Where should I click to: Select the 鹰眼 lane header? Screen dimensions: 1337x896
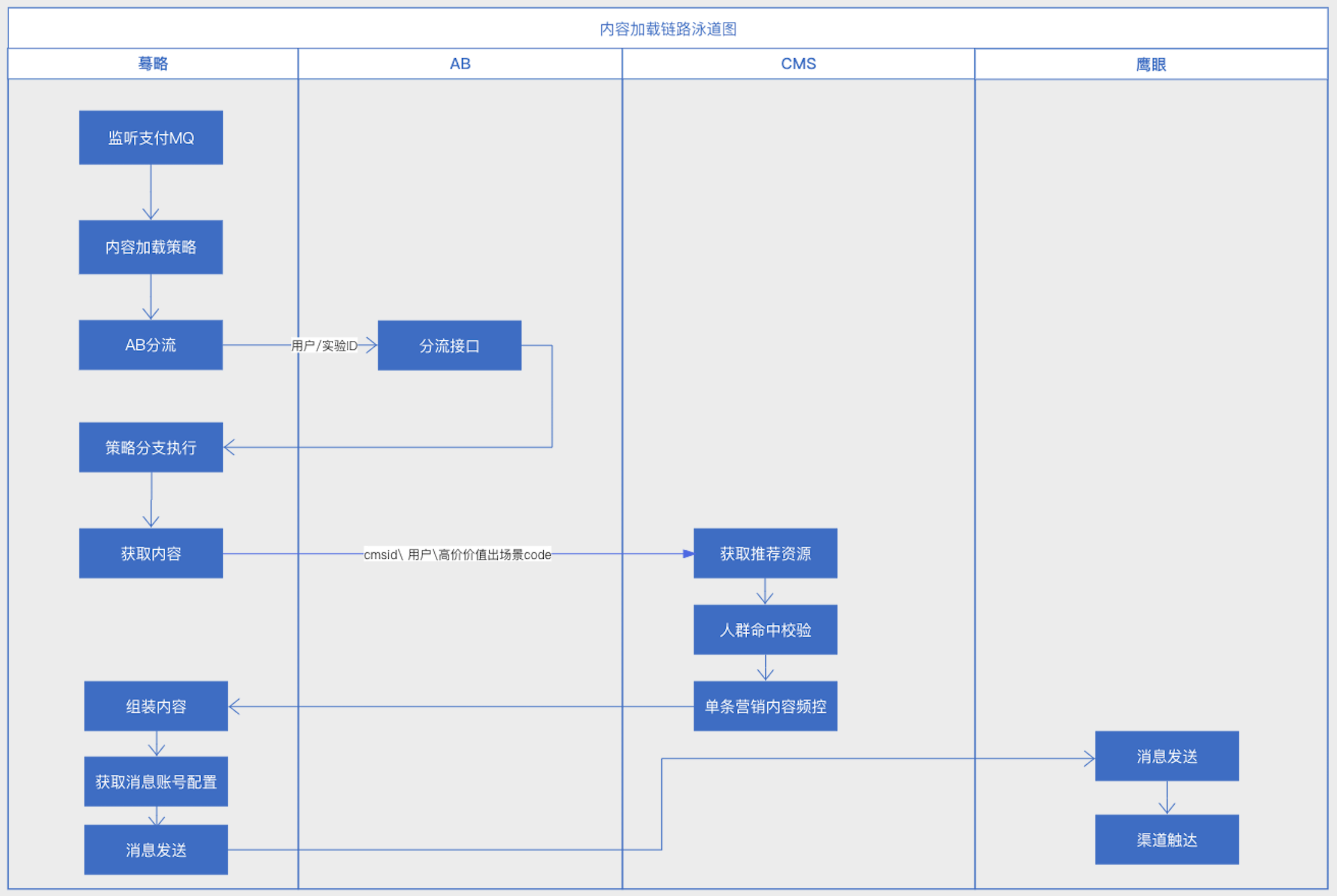point(1150,64)
